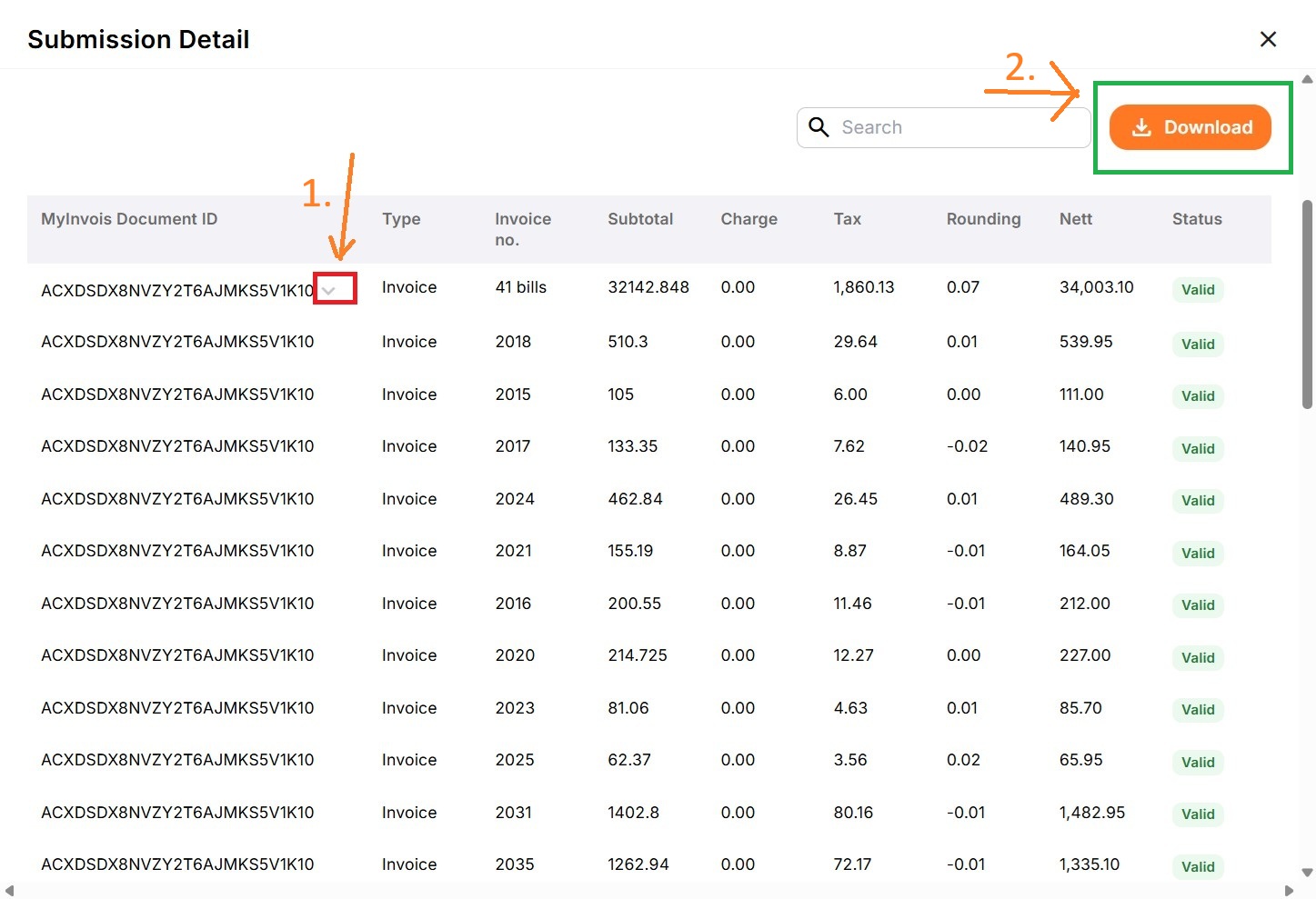Screen dimensions: 1316x899
Task: Click the download arrow icon on the button
Action: [x=1141, y=128]
